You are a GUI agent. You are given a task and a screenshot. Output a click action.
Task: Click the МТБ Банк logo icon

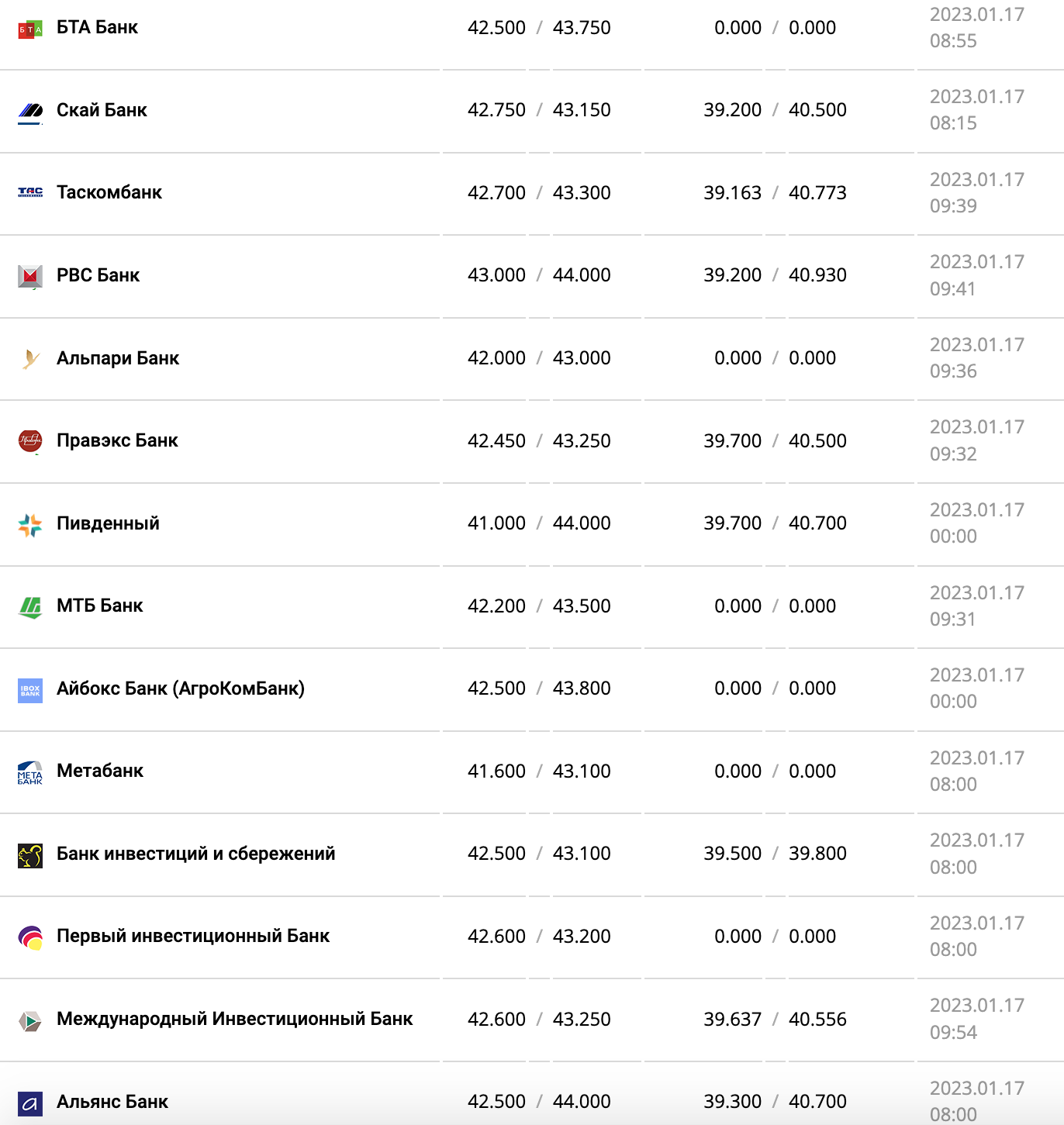pos(29,606)
